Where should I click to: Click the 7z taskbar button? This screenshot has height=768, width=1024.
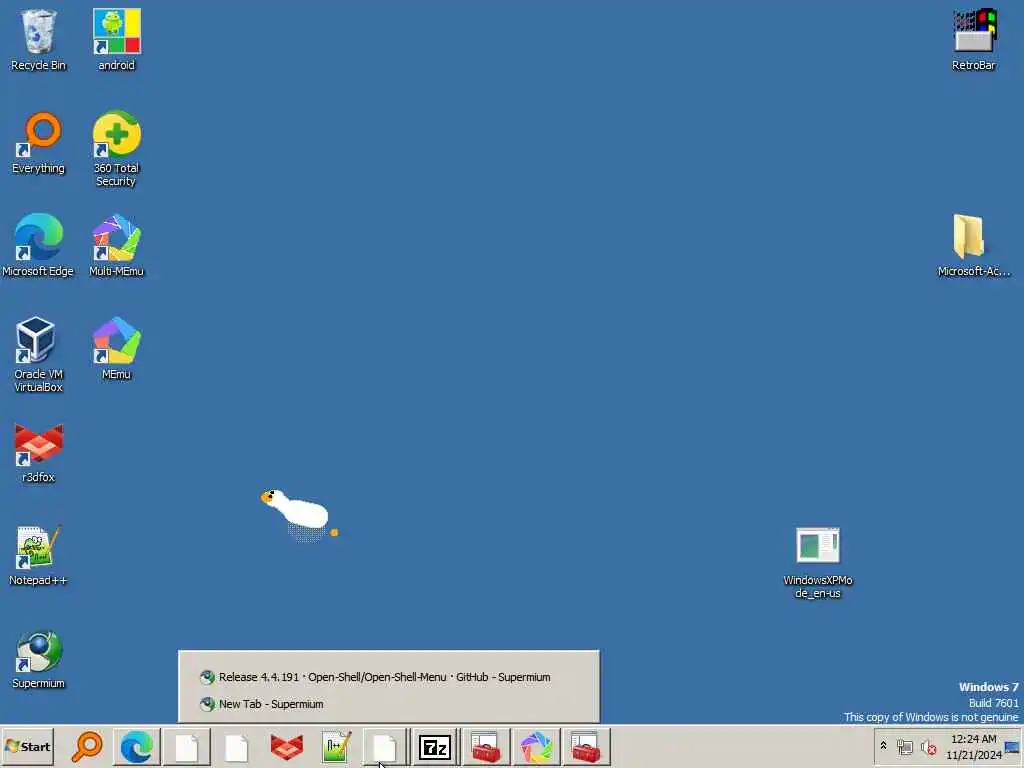(435, 746)
